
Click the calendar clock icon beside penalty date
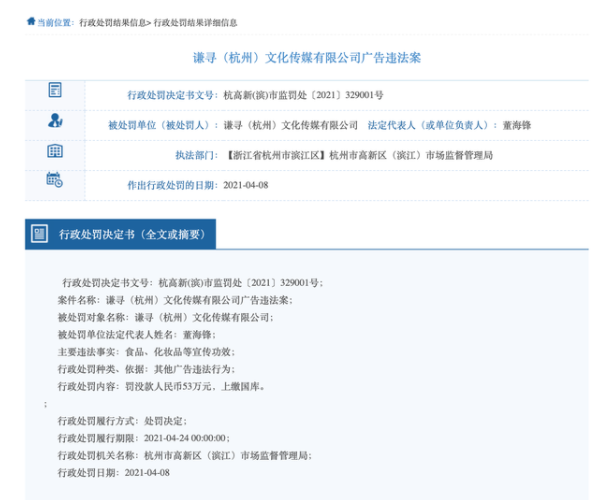(x=55, y=180)
